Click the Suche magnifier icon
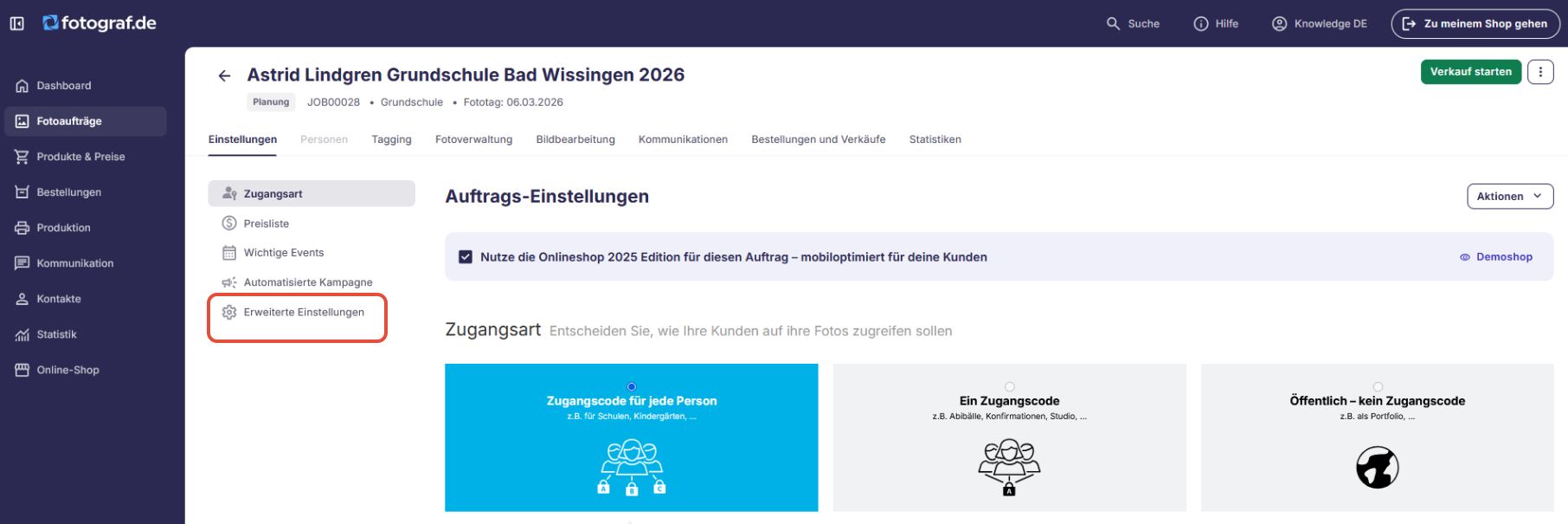The height and width of the screenshot is (524, 1568). coord(1114,23)
